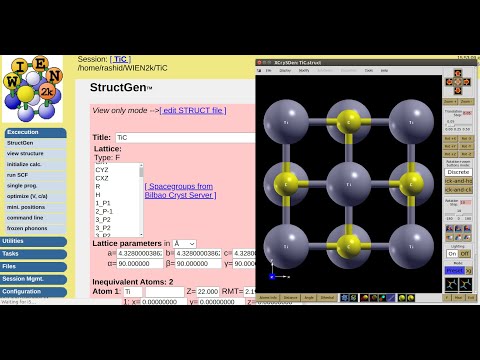Click the Translation Step value field
Viewport: 480px width, 360px height.
tap(467, 113)
